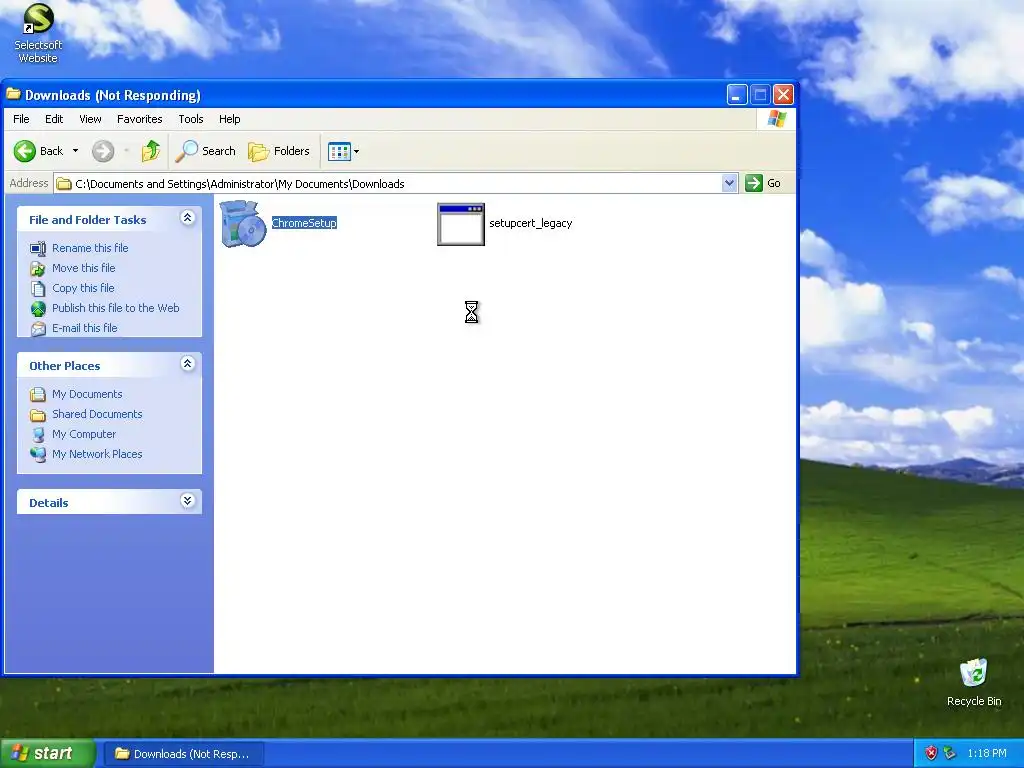Expand the Details panel
This screenshot has height=768, width=1024.
tap(187, 501)
